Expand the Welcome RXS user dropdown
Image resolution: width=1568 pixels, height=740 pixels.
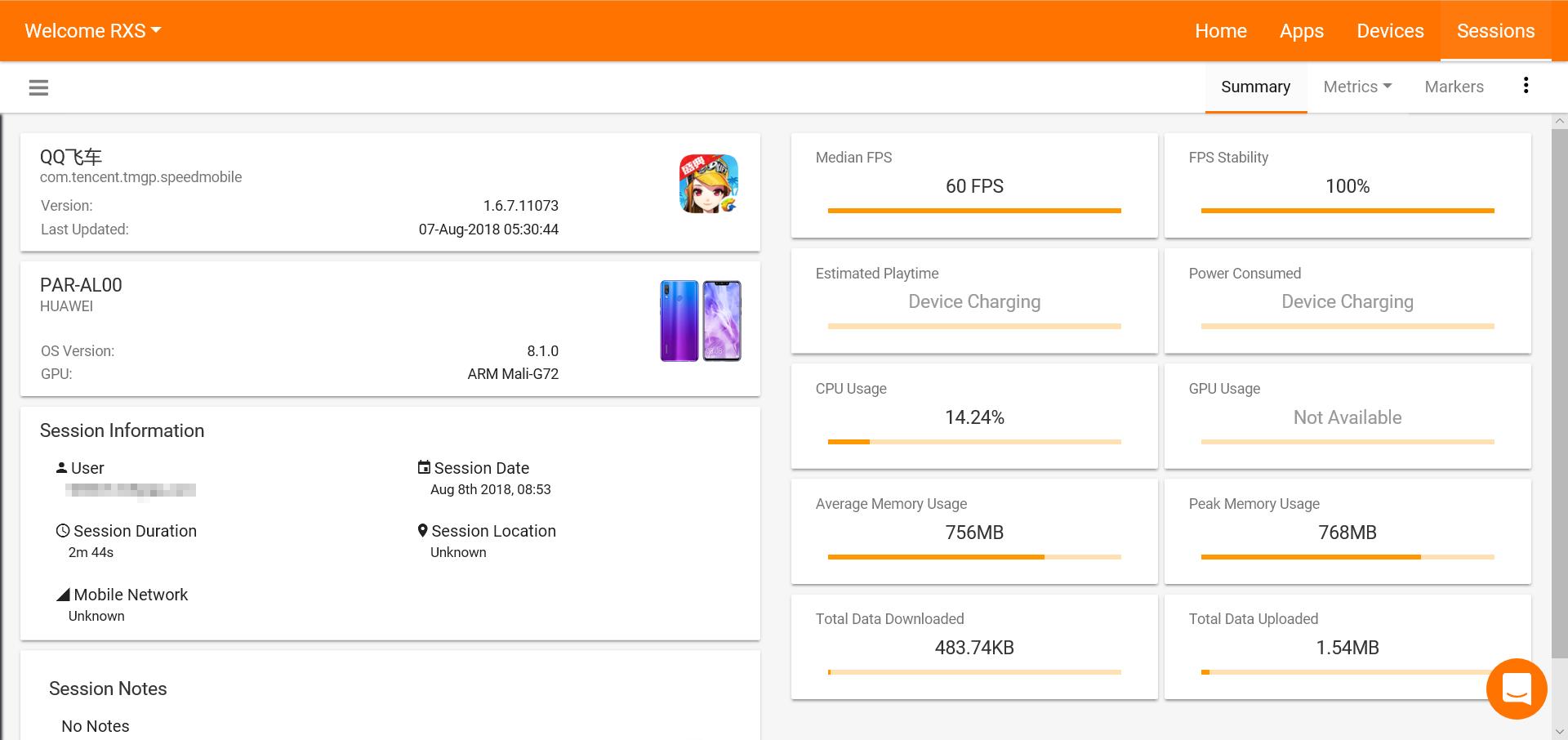92,31
